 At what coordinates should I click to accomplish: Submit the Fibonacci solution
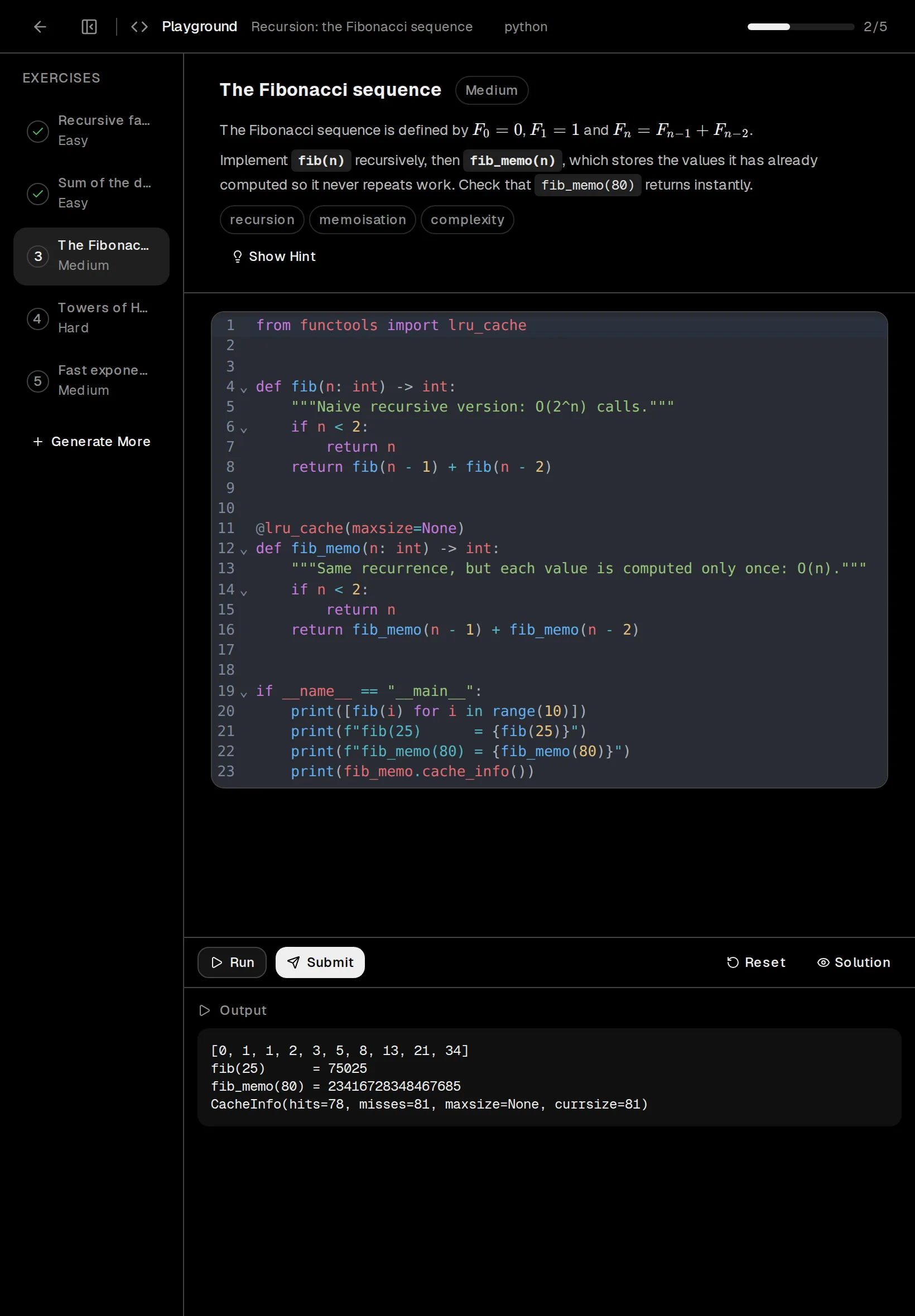(320, 962)
